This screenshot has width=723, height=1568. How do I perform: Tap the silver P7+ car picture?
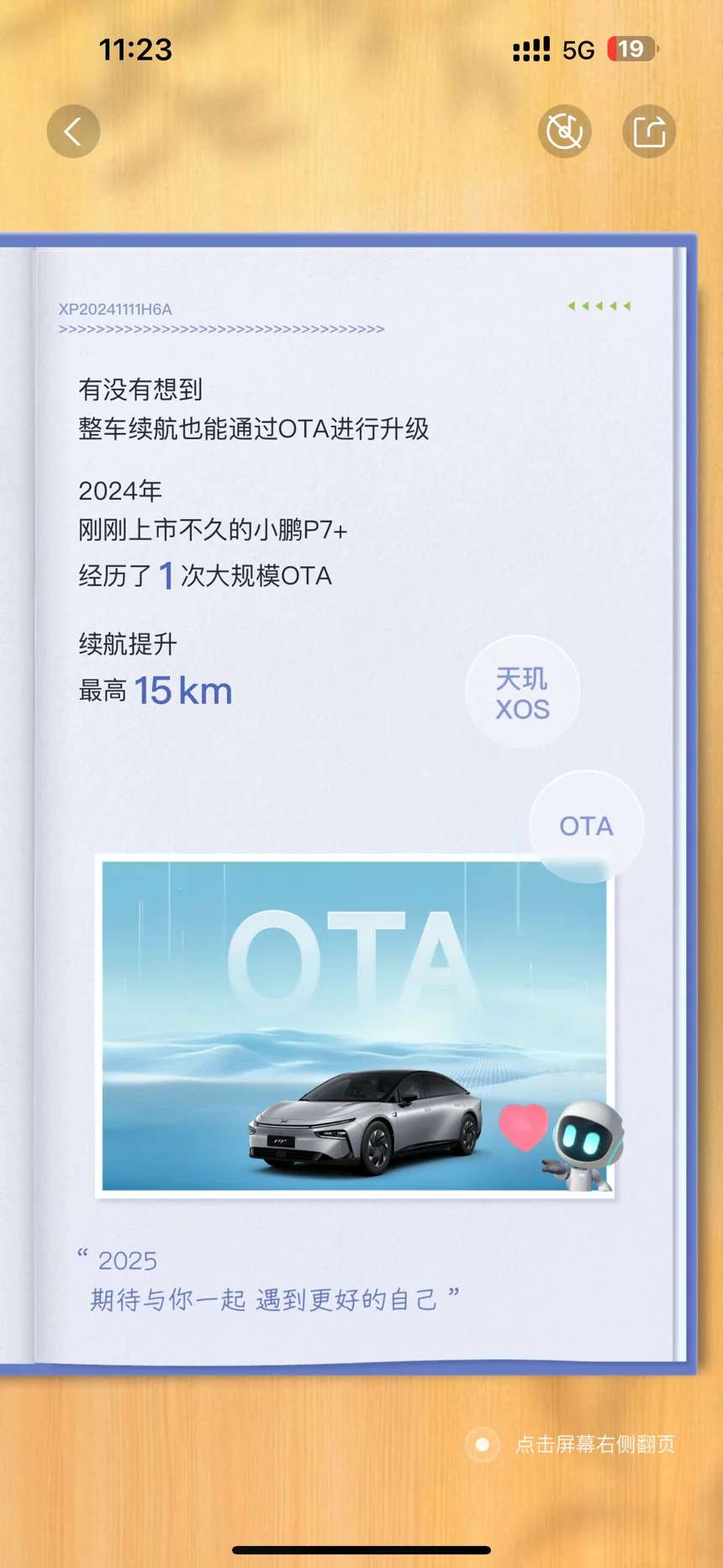coord(365,1121)
